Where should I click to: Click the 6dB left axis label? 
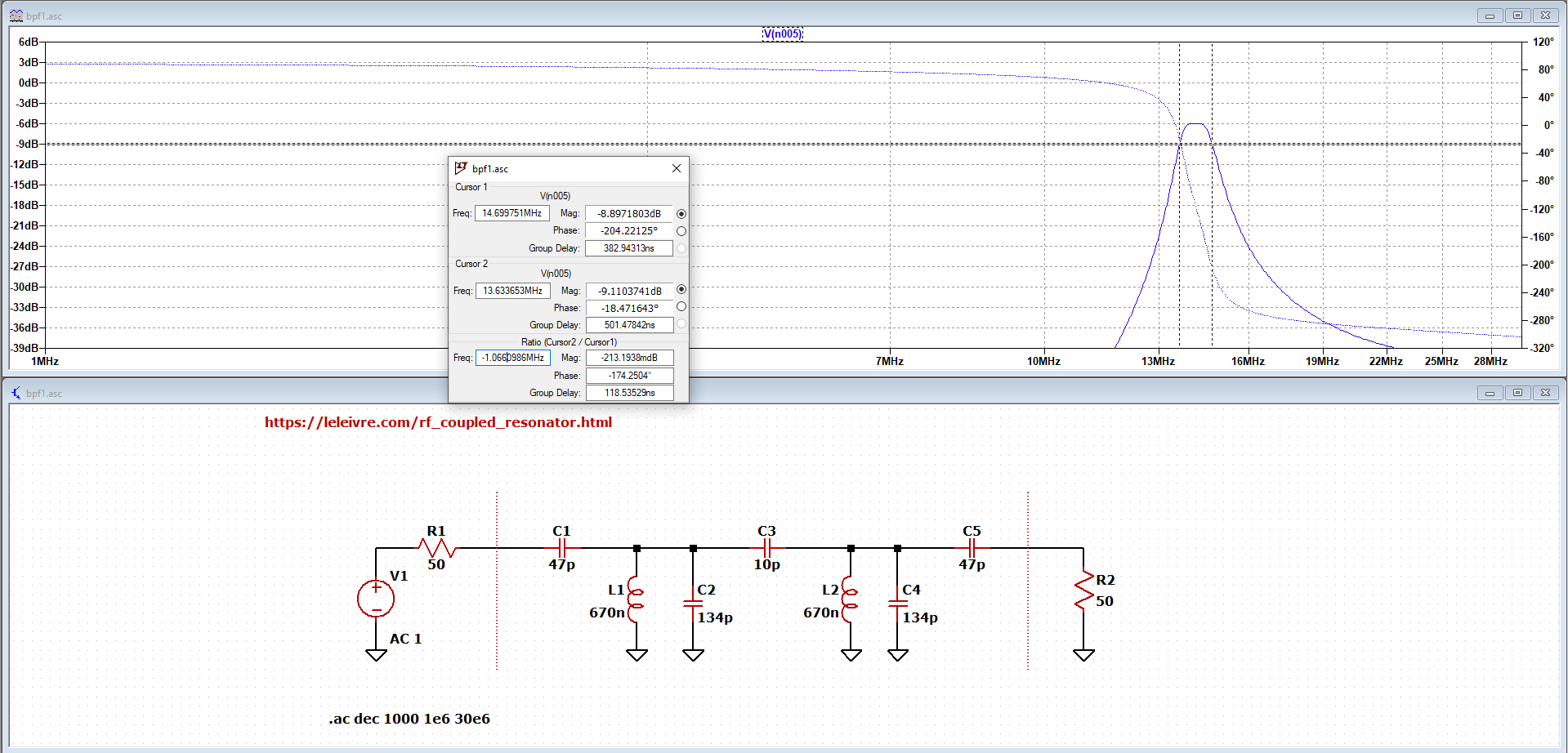point(29,42)
